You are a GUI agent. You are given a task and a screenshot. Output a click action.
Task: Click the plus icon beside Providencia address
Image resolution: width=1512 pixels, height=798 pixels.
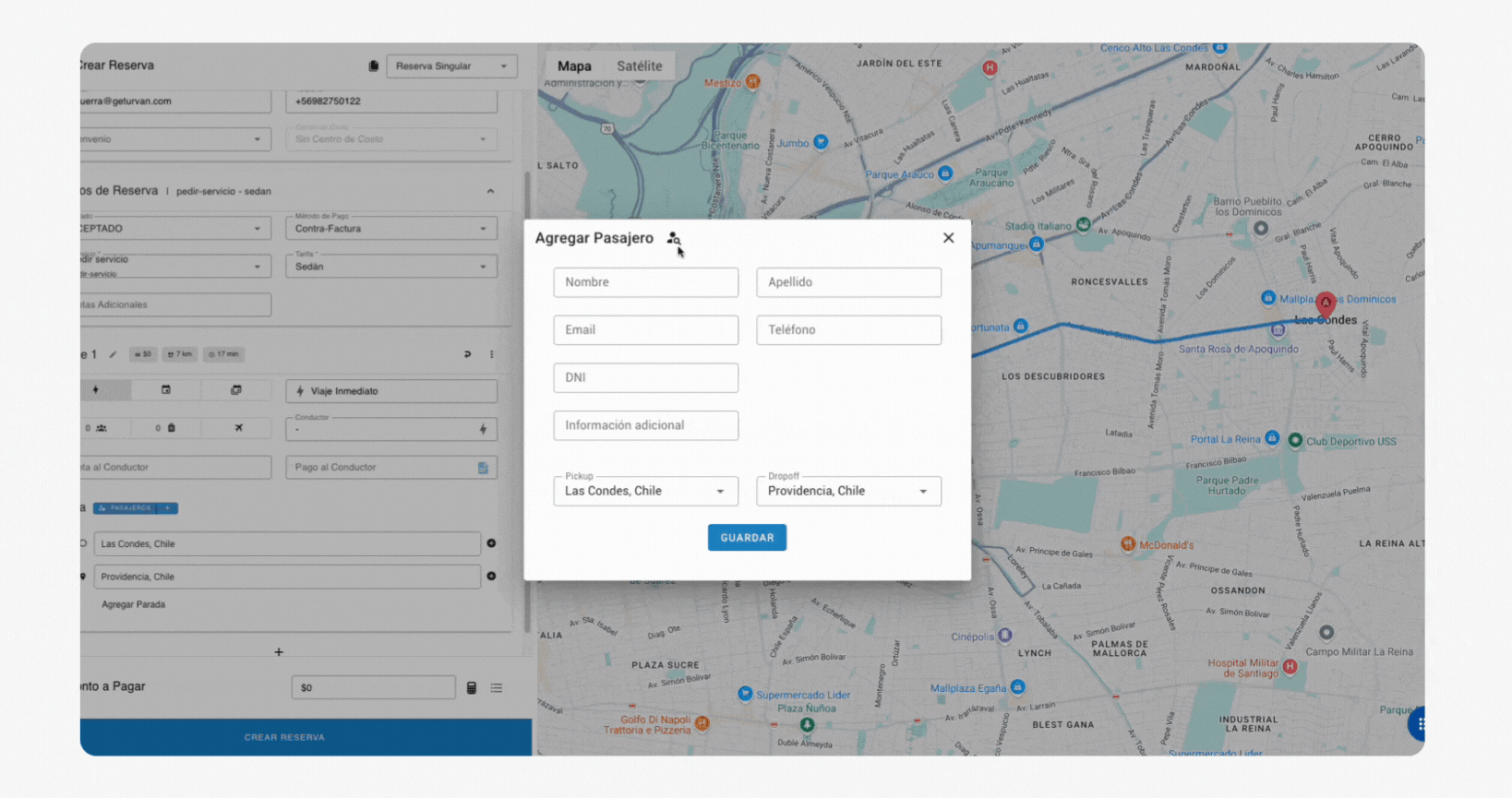point(491,577)
